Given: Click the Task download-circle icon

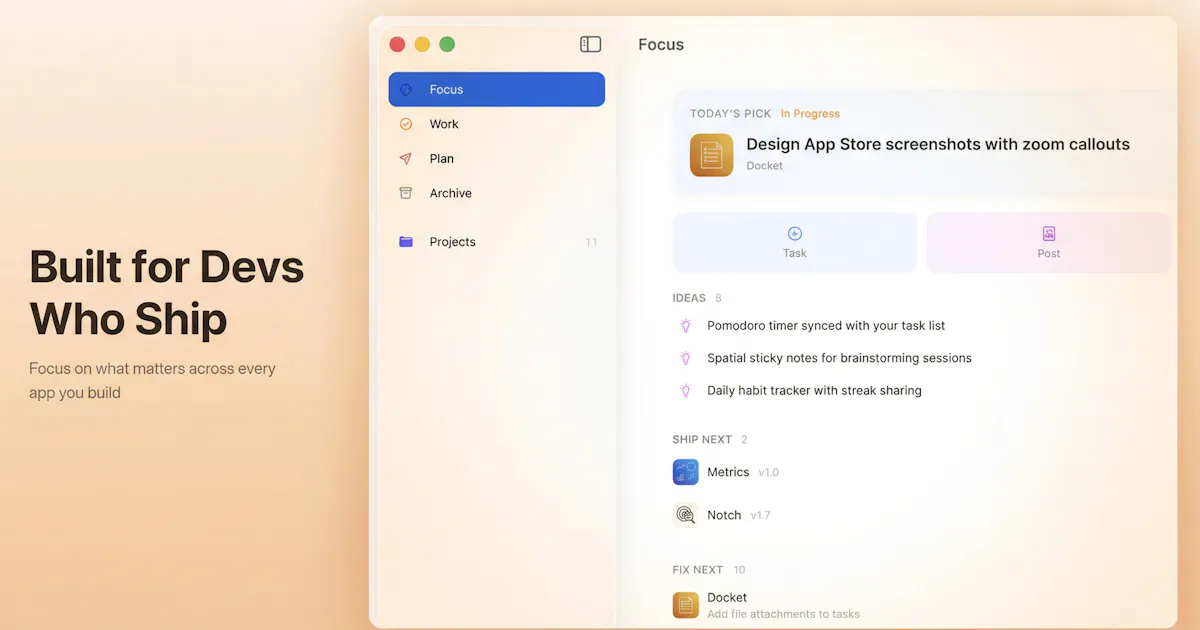Looking at the screenshot, I should 795,233.
